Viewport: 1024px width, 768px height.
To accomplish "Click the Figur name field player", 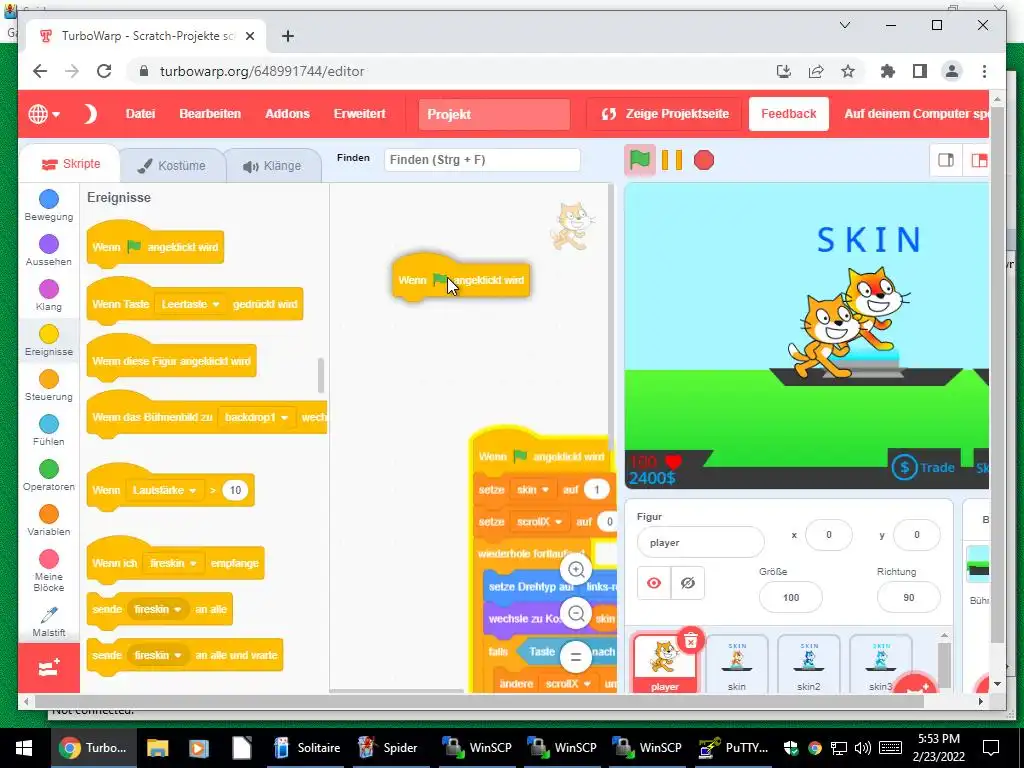I will click(701, 543).
